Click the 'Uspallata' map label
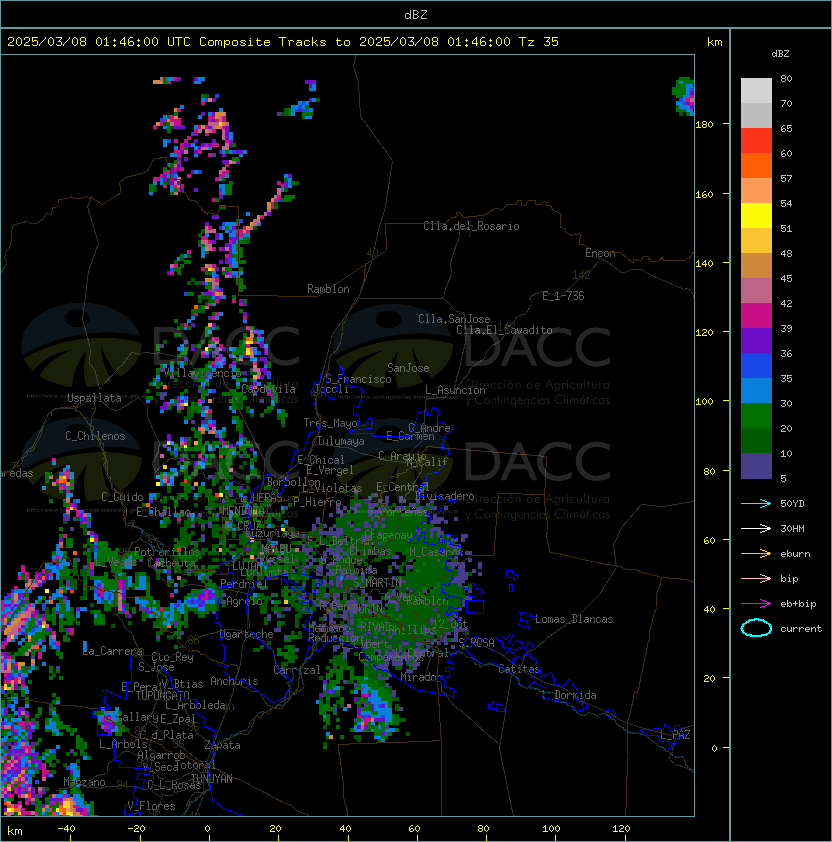Screen dimensions: 832x842 point(94,398)
